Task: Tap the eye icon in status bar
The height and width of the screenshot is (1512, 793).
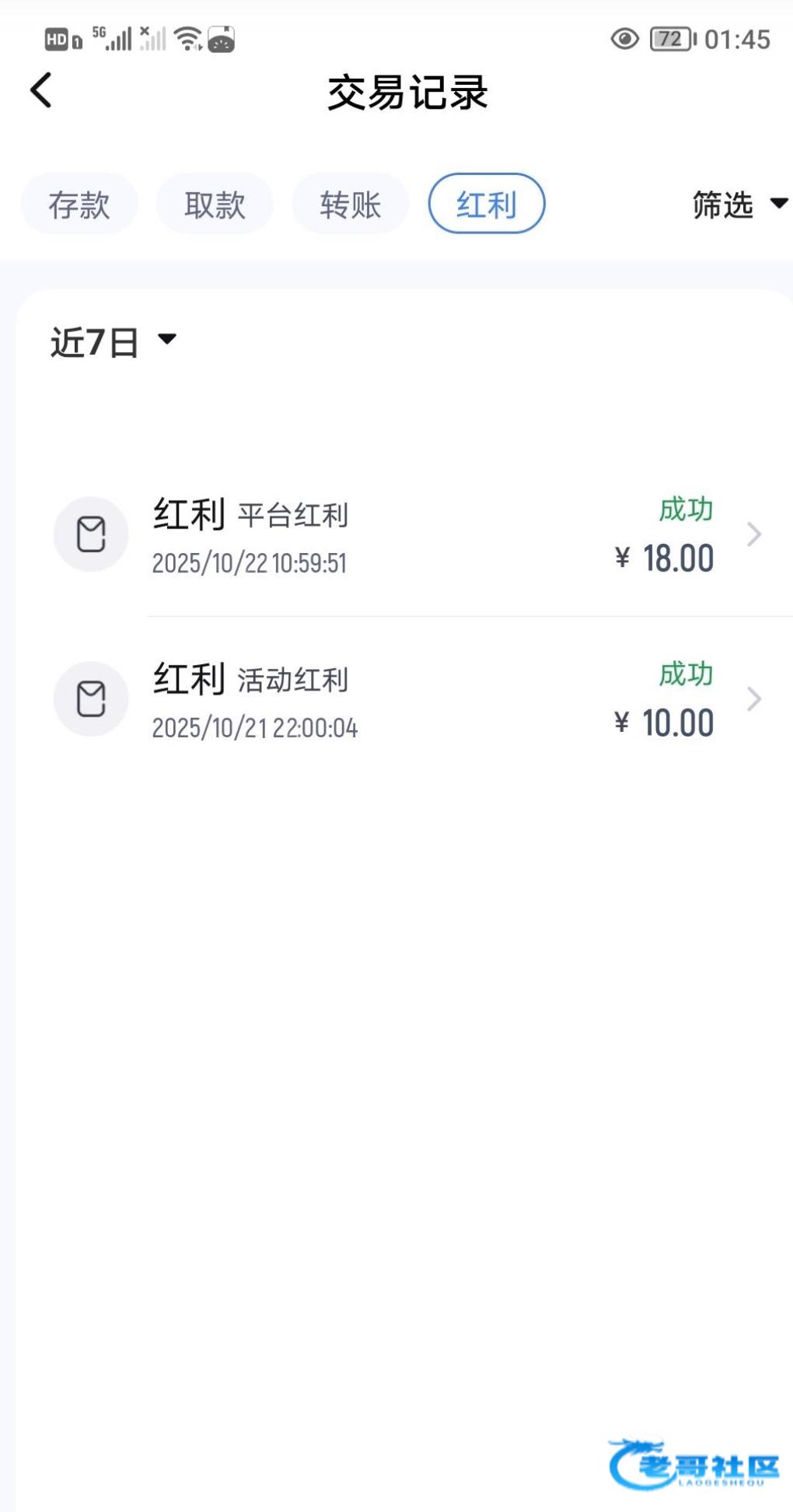Action: click(624, 39)
